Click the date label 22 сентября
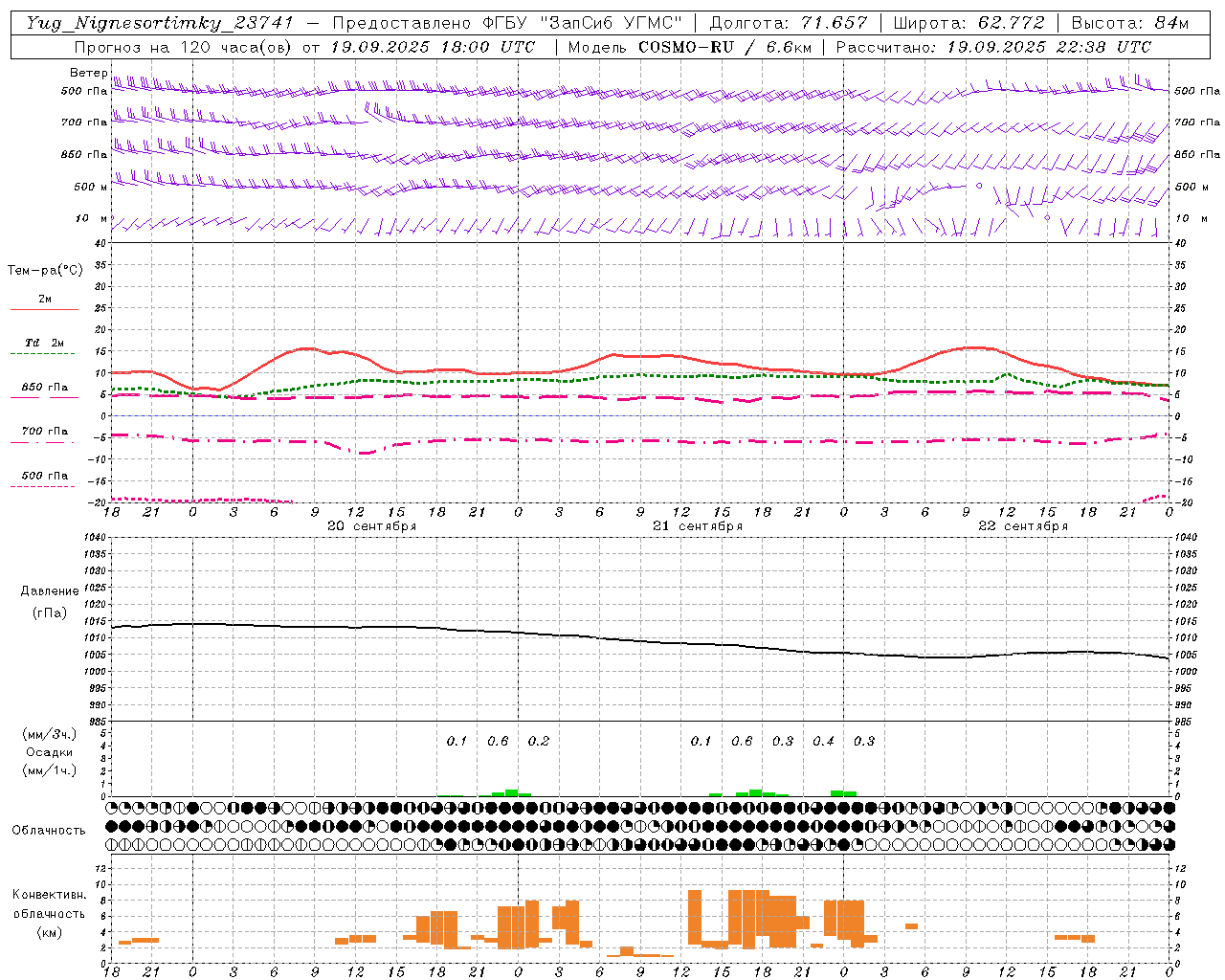This screenshot has width=1225, height=980. click(1023, 526)
